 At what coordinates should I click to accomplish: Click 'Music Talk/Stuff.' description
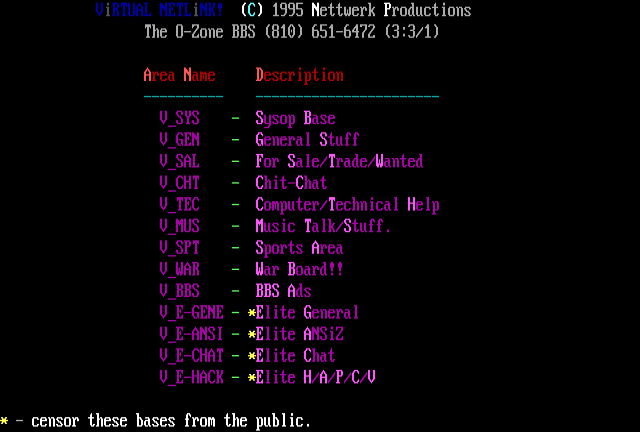tap(323, 227)
